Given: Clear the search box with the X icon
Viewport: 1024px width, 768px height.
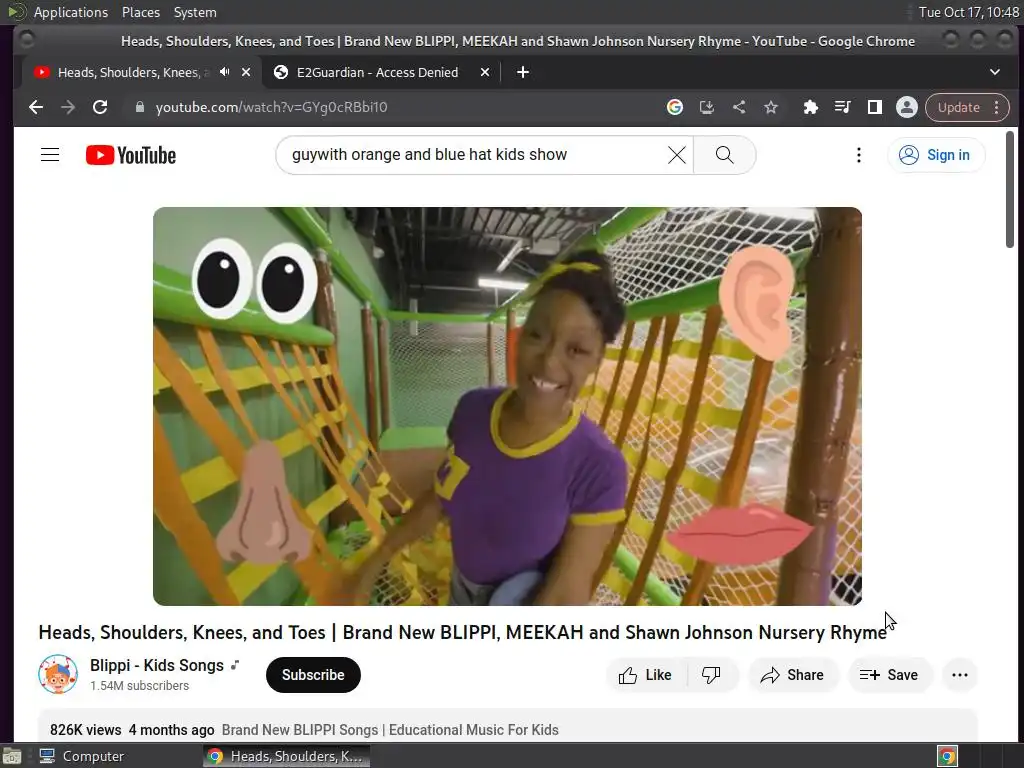Looking at the screenshot, I should coord(677,155).
